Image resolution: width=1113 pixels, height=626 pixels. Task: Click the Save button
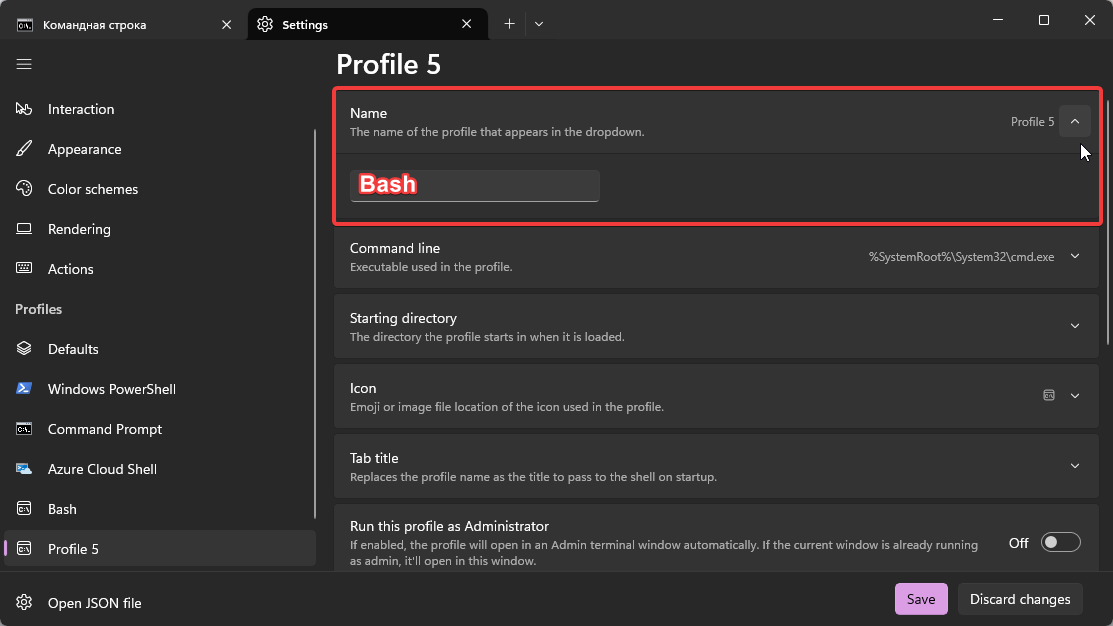pos(920,599)
